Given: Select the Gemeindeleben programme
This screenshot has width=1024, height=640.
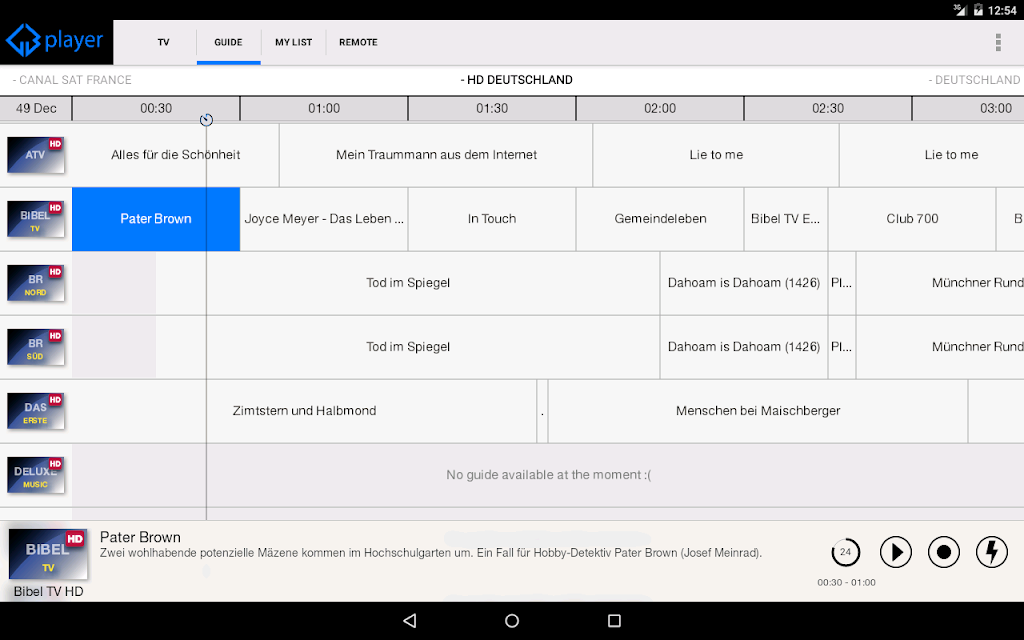Looking at the screenshot, I should (x=660, y=219).
